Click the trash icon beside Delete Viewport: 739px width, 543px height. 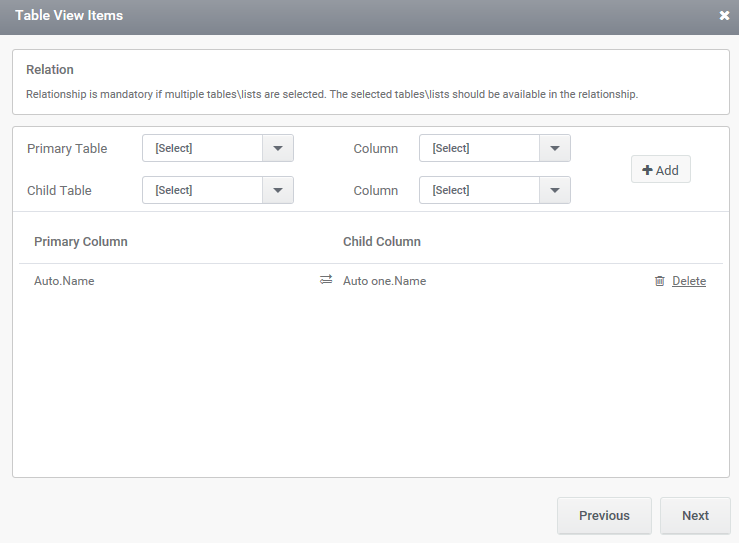click(x=659, y=281)
